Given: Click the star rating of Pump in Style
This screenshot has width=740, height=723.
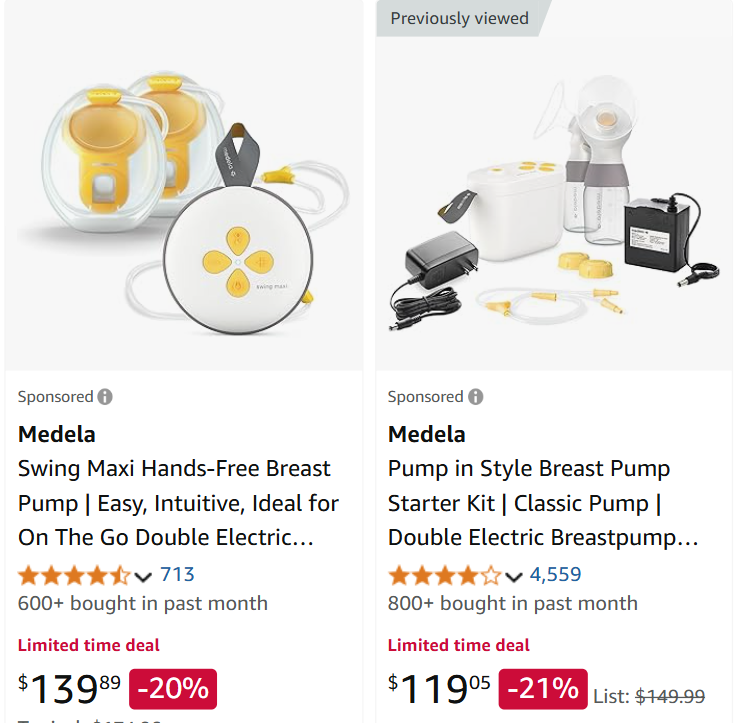Looking at the screenshot, I should [x=444, y=575].
